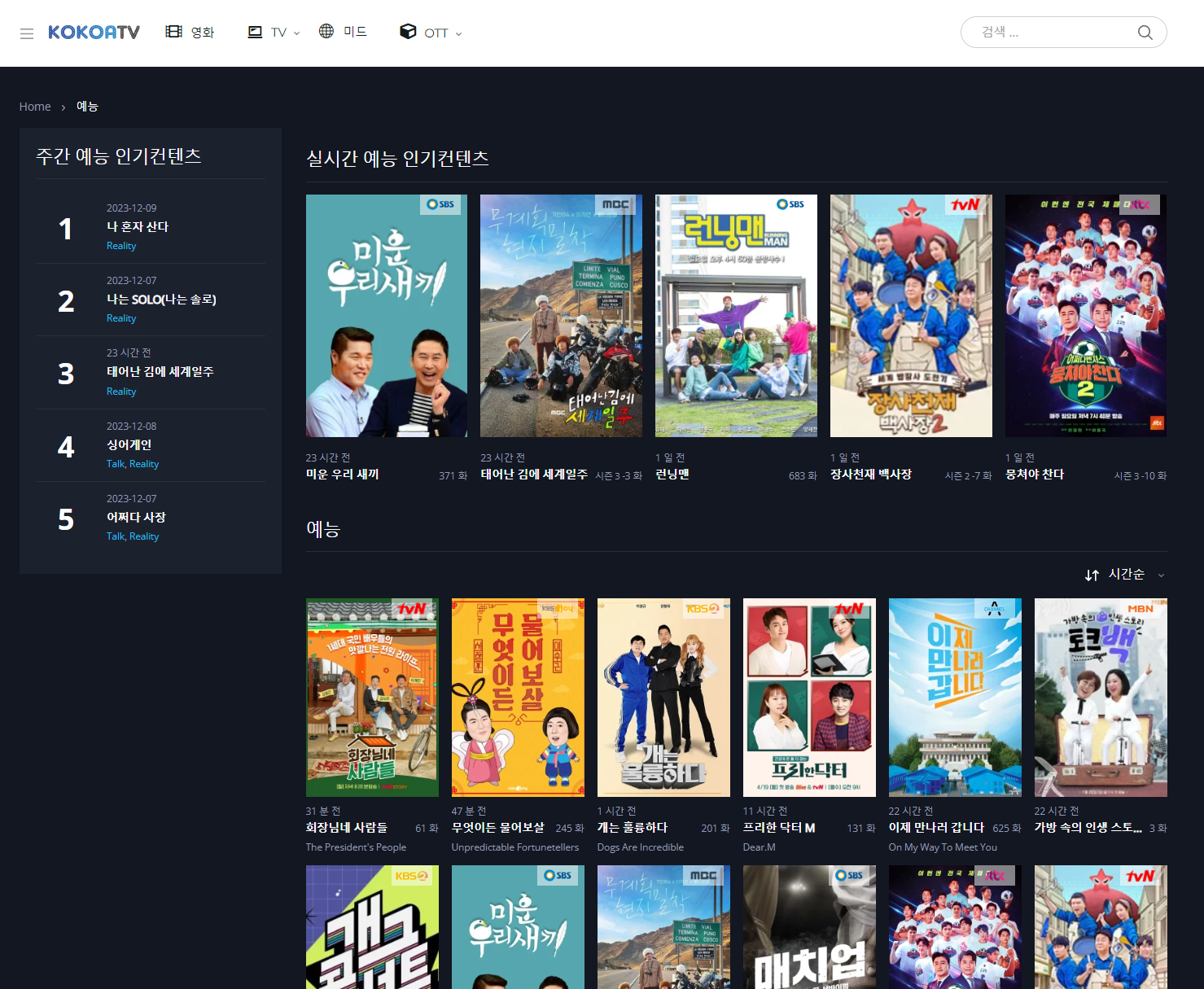View the 개는 훌륭하다 poster
Image resolution: width=1204 pixels, height=989 pixels.
[x=663, y=698]
